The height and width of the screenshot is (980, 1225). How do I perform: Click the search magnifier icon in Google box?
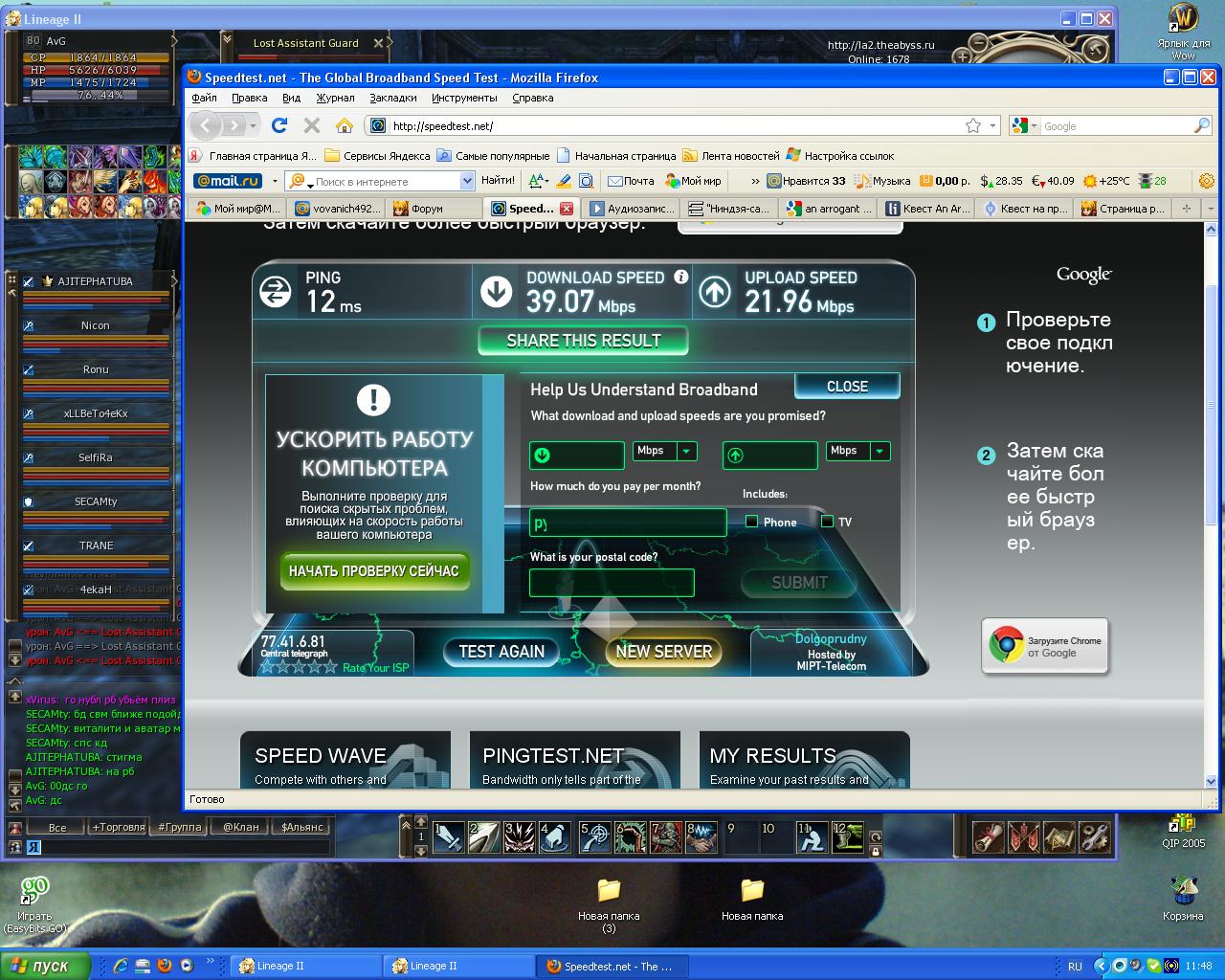coord(1201,125)
